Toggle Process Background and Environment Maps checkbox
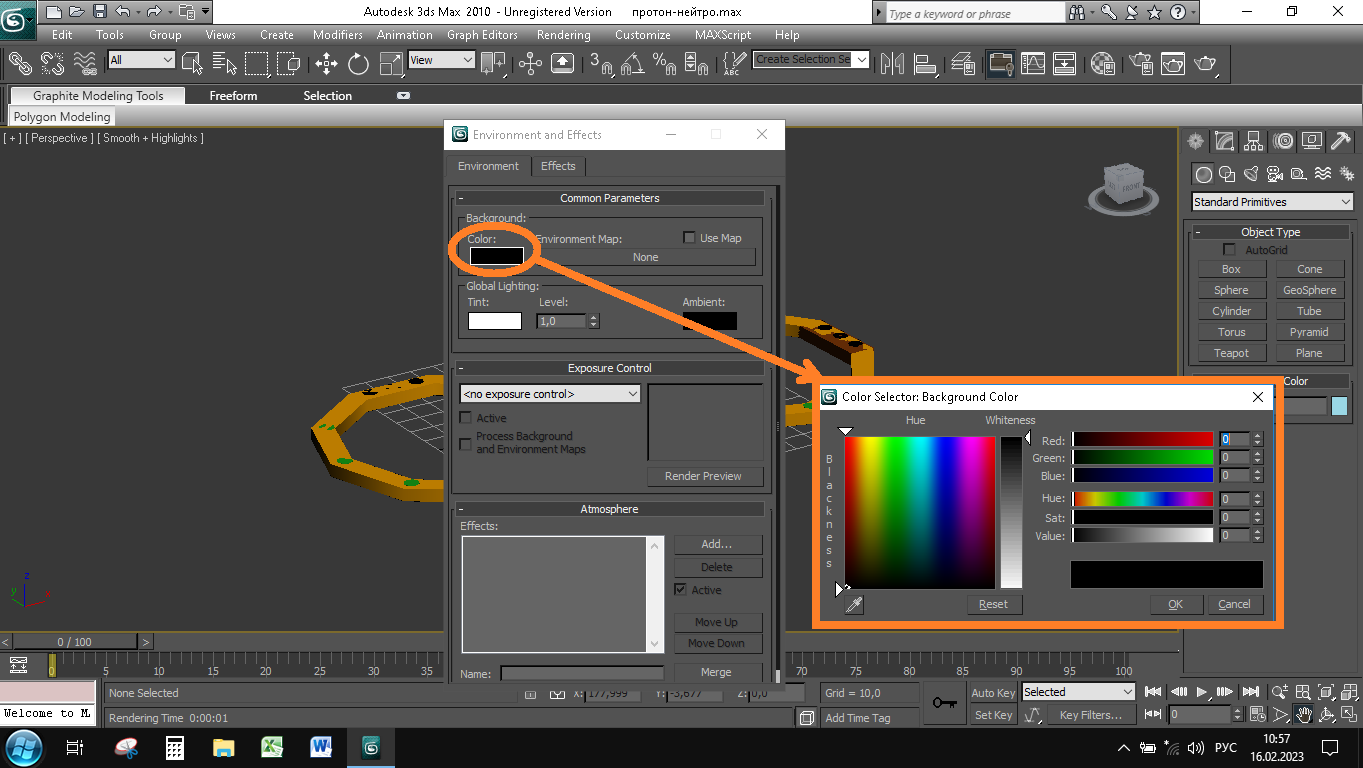Screen dimensions: 1363x768 (466, 443)
